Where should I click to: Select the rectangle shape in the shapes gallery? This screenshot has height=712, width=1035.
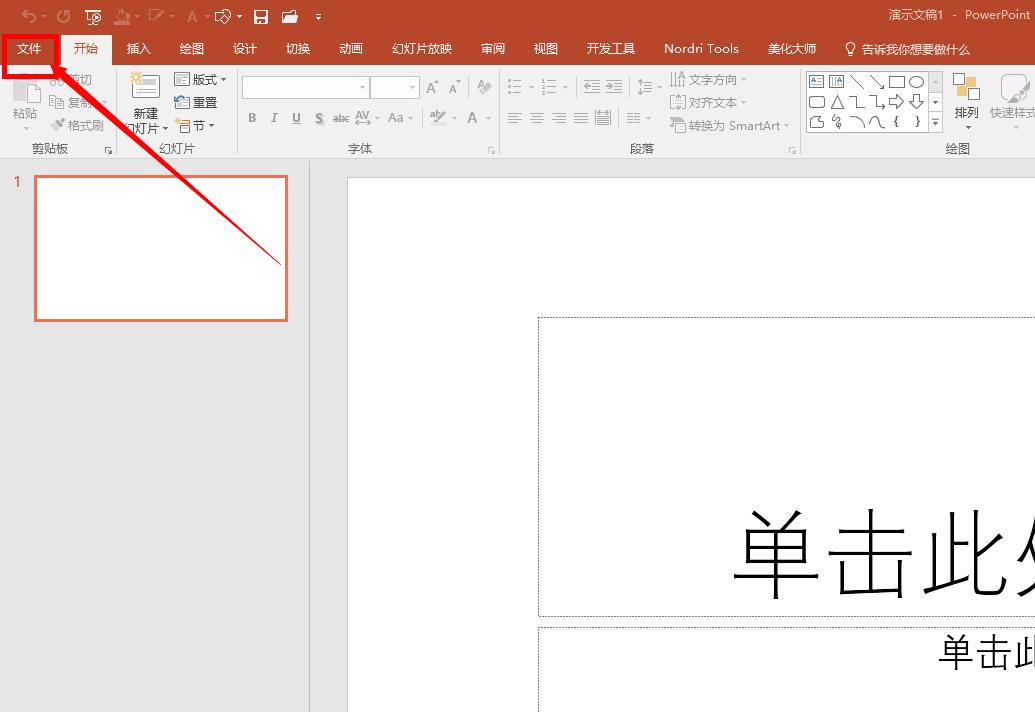pyautogui.click(x=897, y=82)
